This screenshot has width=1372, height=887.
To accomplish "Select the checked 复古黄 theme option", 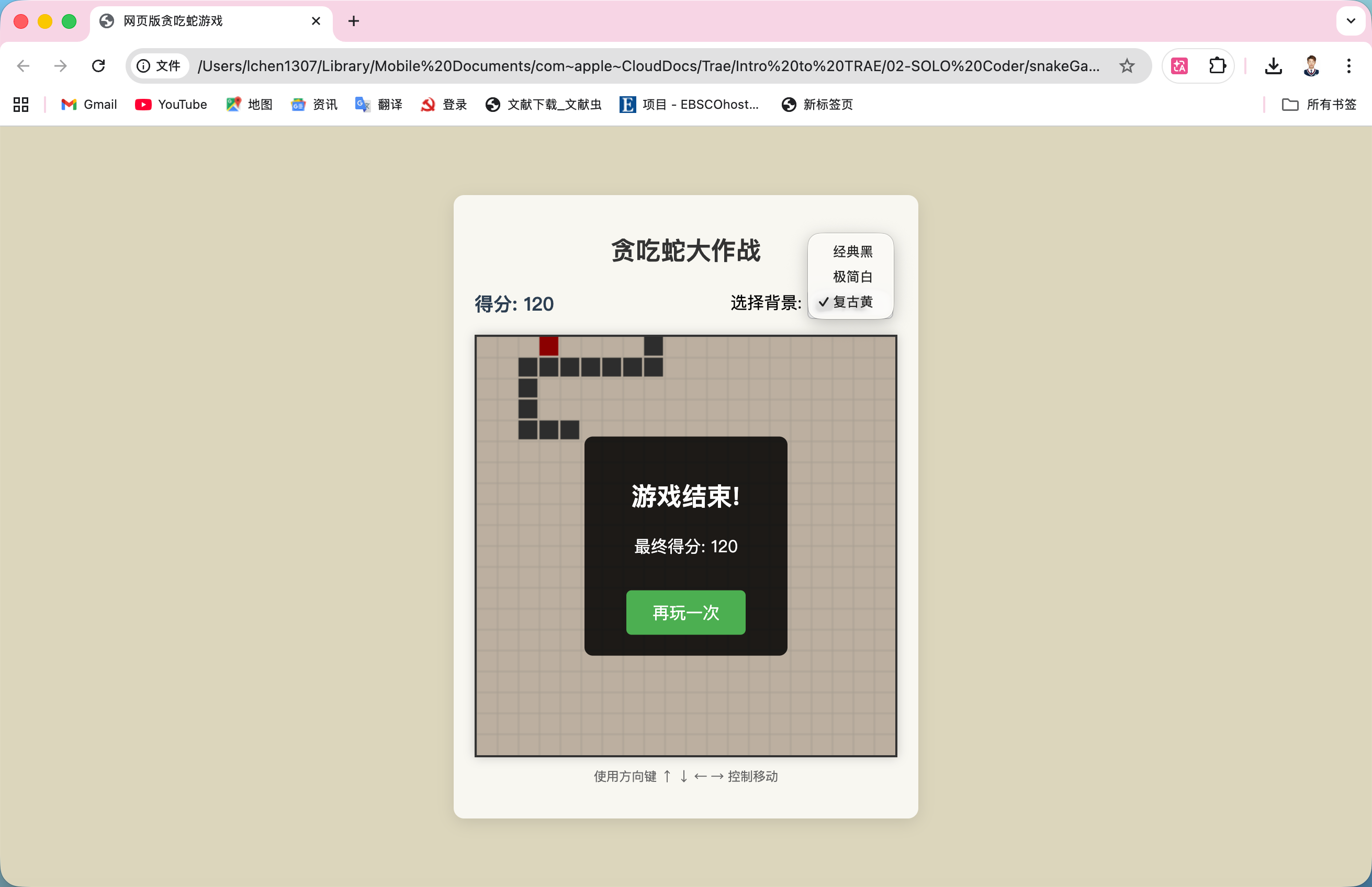I will click(x=854, y=302).
